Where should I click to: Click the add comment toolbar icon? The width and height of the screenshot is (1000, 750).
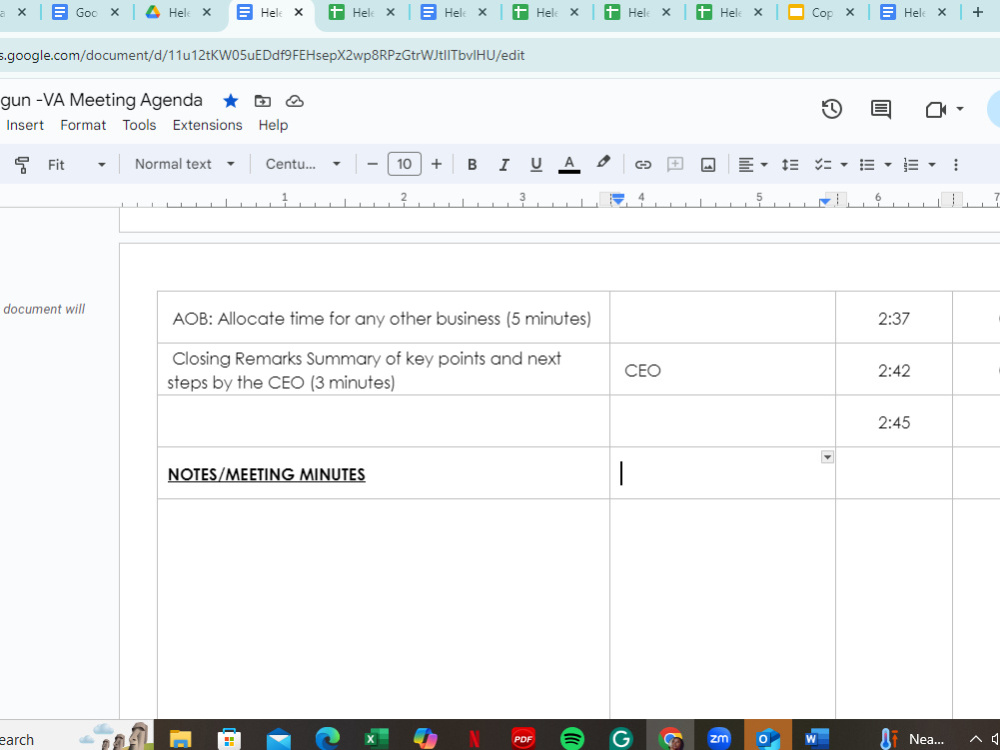point(675,165)
